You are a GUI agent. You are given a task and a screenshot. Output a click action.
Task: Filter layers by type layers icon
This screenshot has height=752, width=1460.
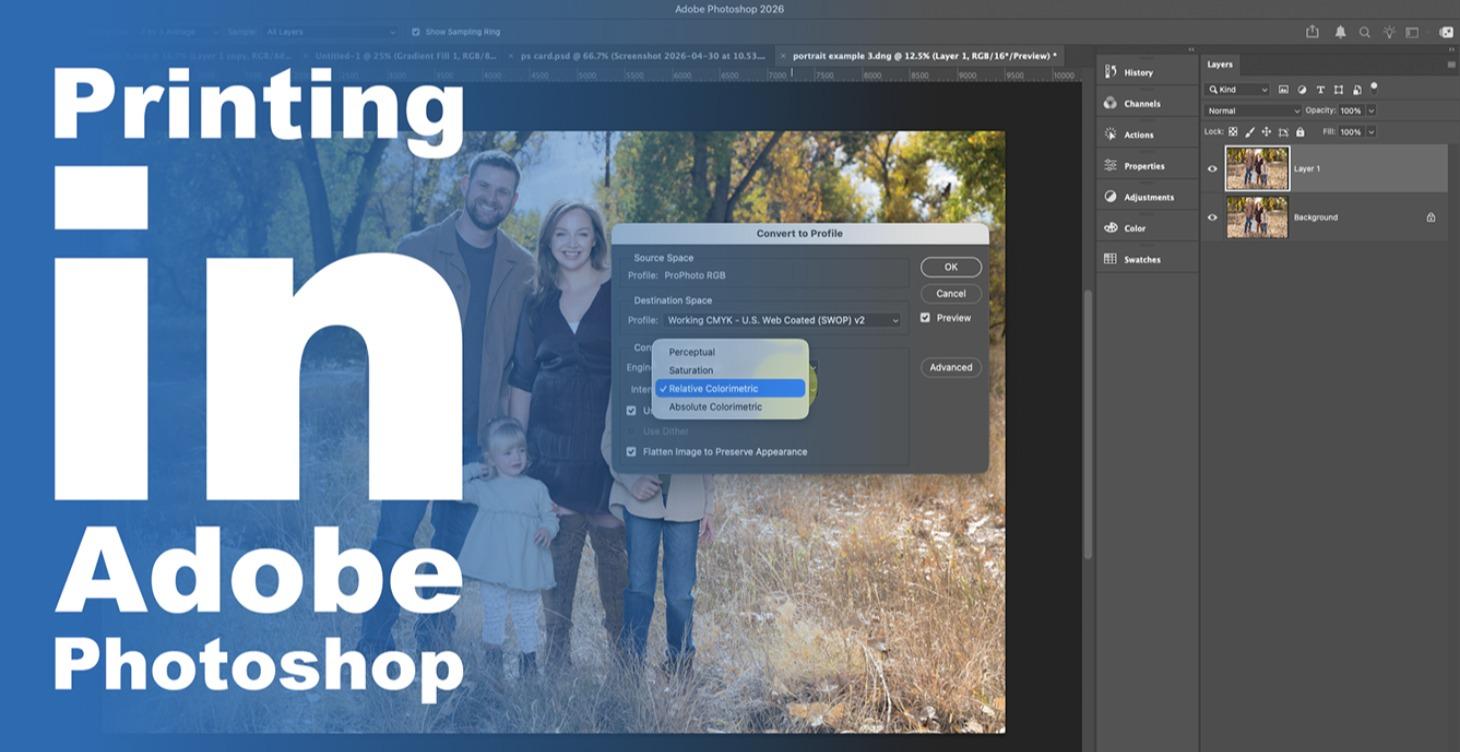coord(1320,90)
